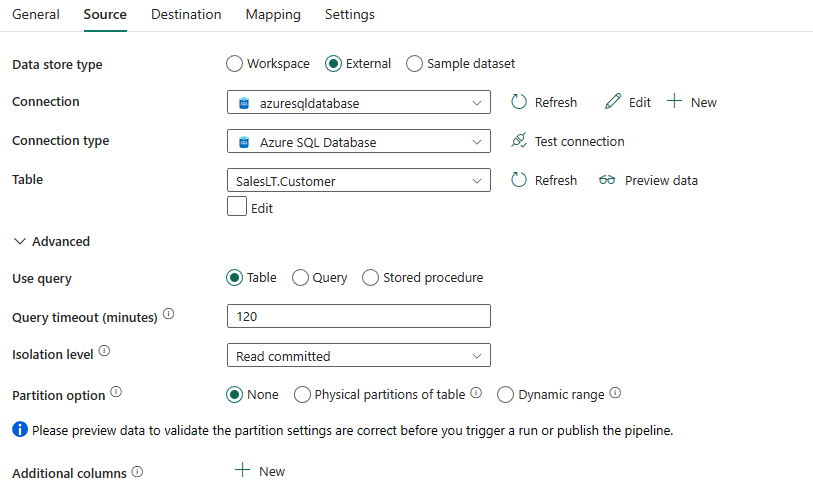Click the Refresh icon next to Connection

(x=518, y=102)
